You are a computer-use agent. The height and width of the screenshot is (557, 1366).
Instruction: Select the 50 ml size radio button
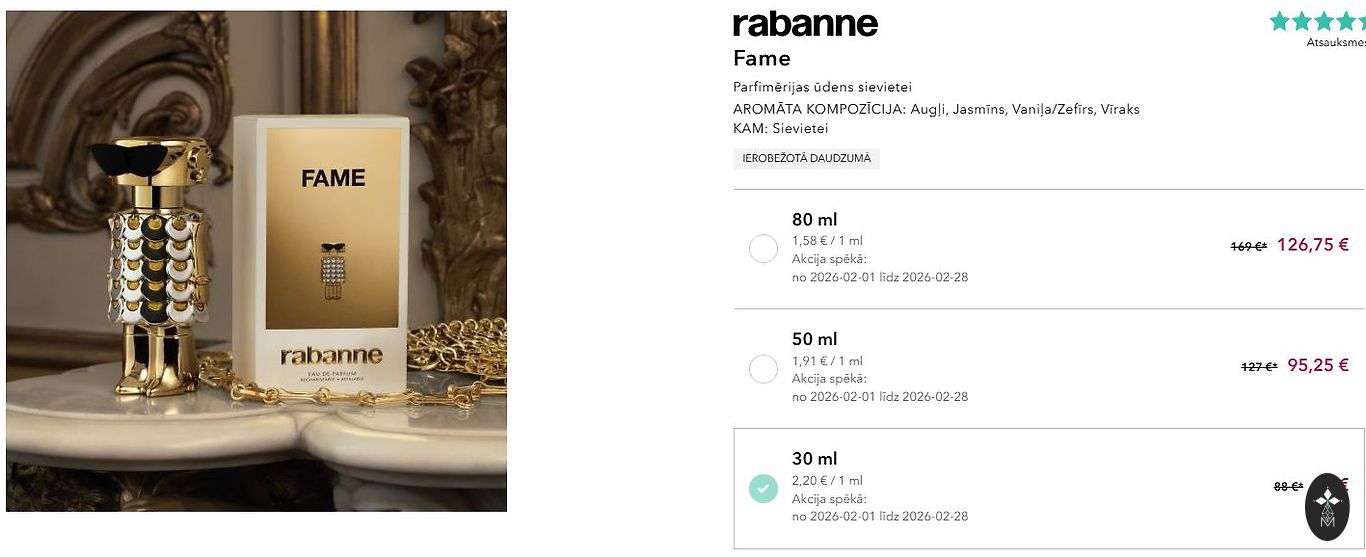coord(763,369)
